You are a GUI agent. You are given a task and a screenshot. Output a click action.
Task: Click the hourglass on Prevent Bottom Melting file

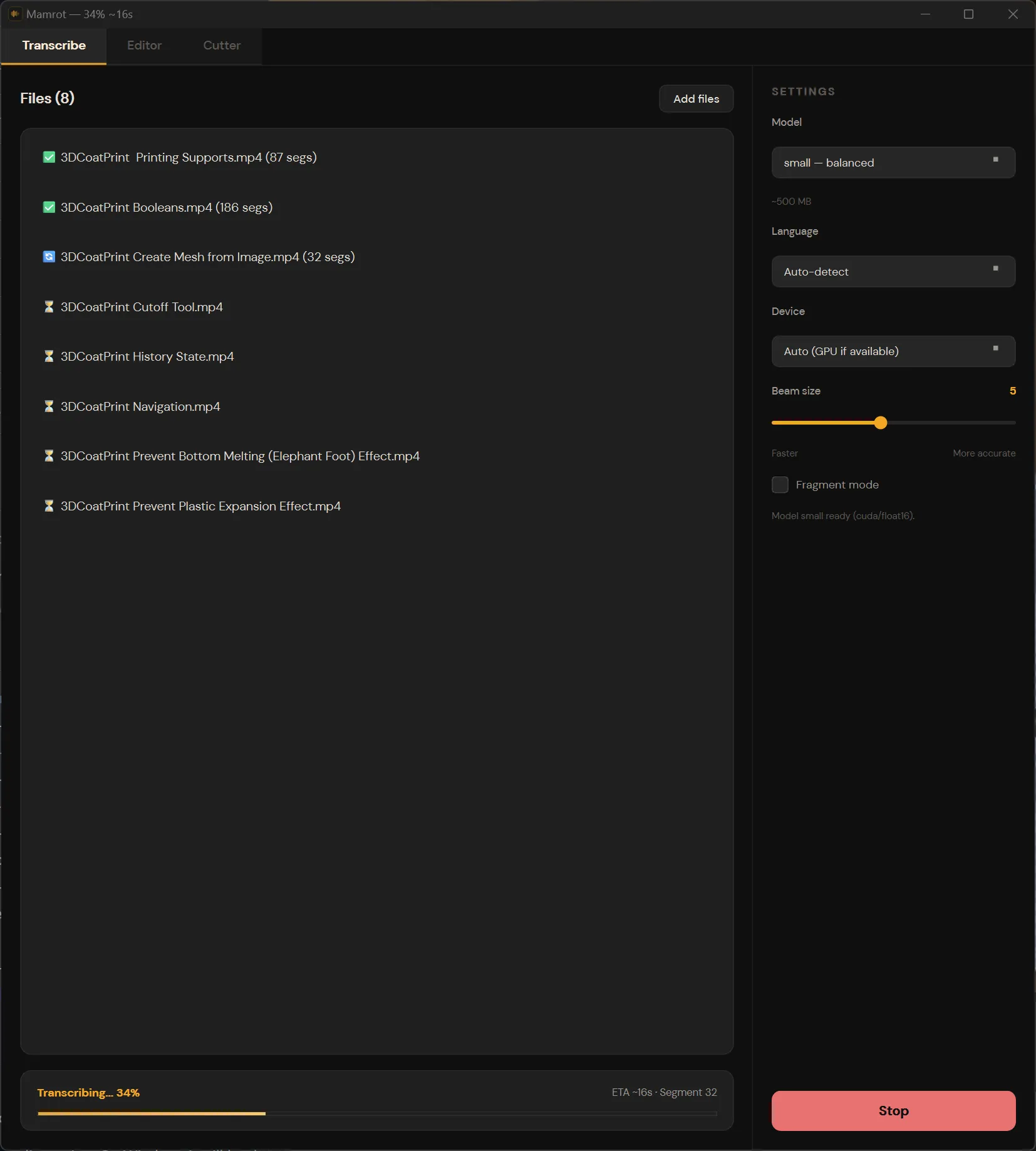49,456
